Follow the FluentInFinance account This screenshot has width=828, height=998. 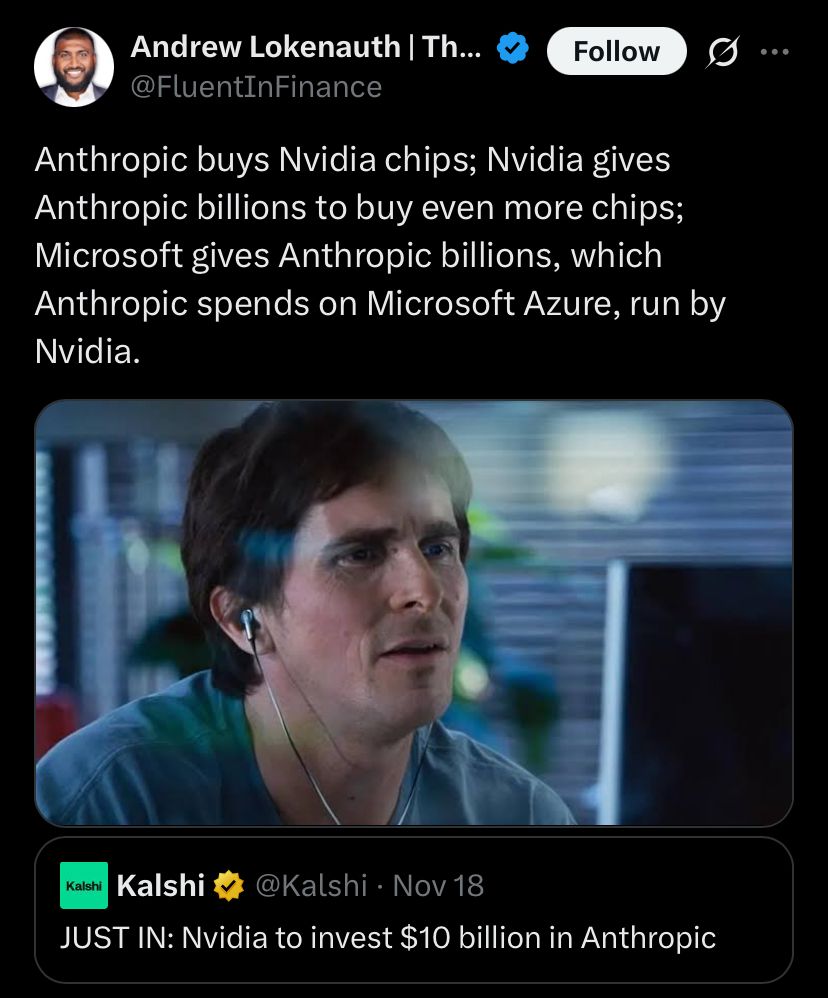click(x=616, y=51)
